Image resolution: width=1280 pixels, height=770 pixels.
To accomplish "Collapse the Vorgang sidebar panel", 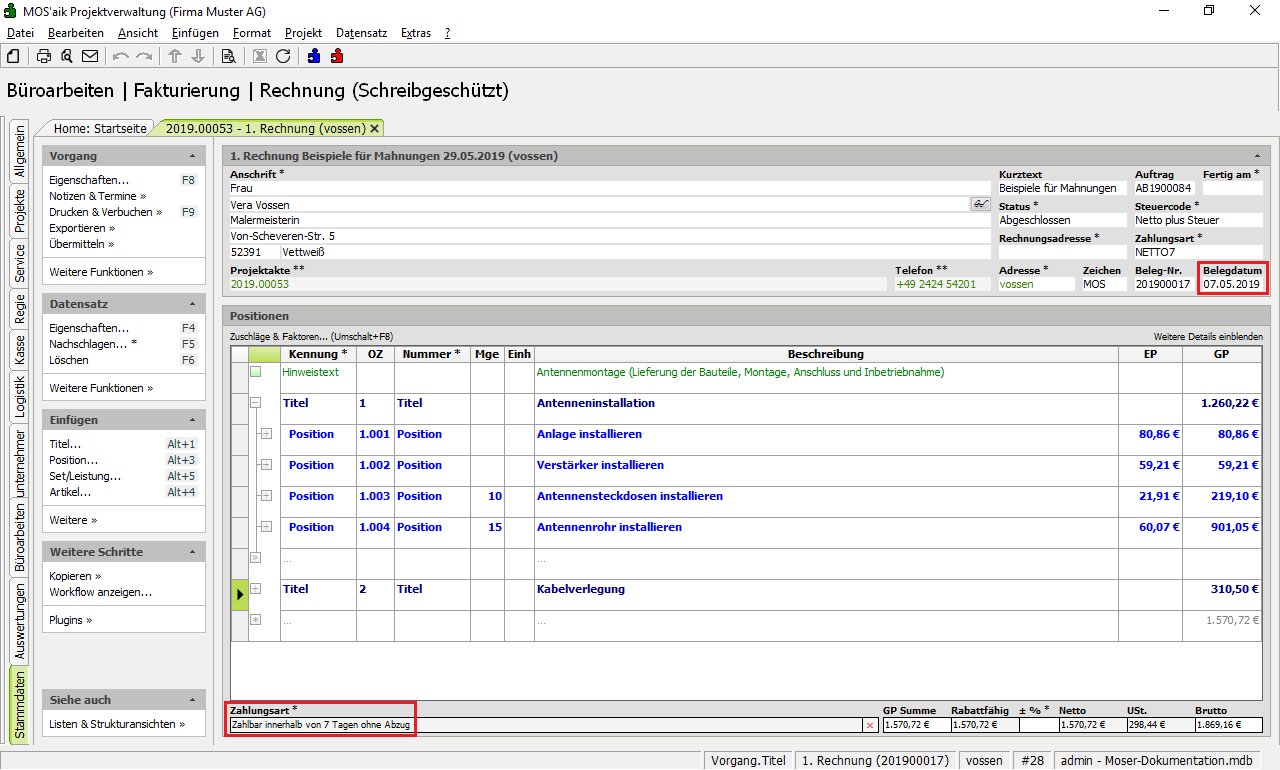I will 192,156.
